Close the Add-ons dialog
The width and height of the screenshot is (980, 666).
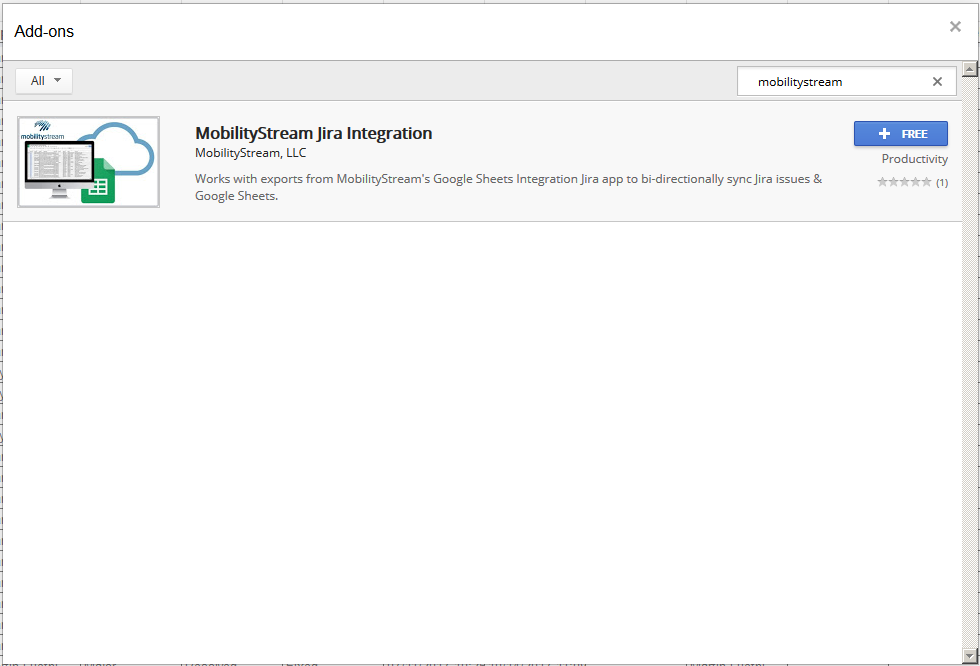click(x=955, y=27)
